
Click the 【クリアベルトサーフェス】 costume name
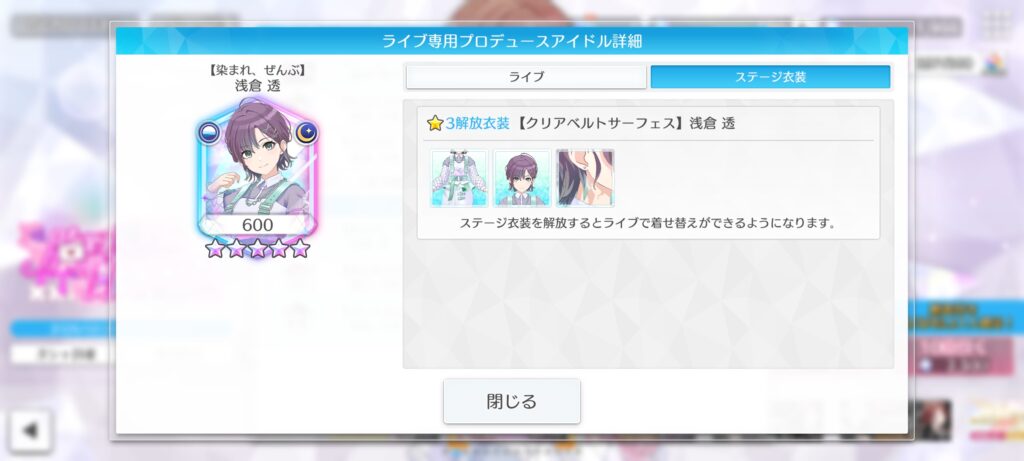598,123
